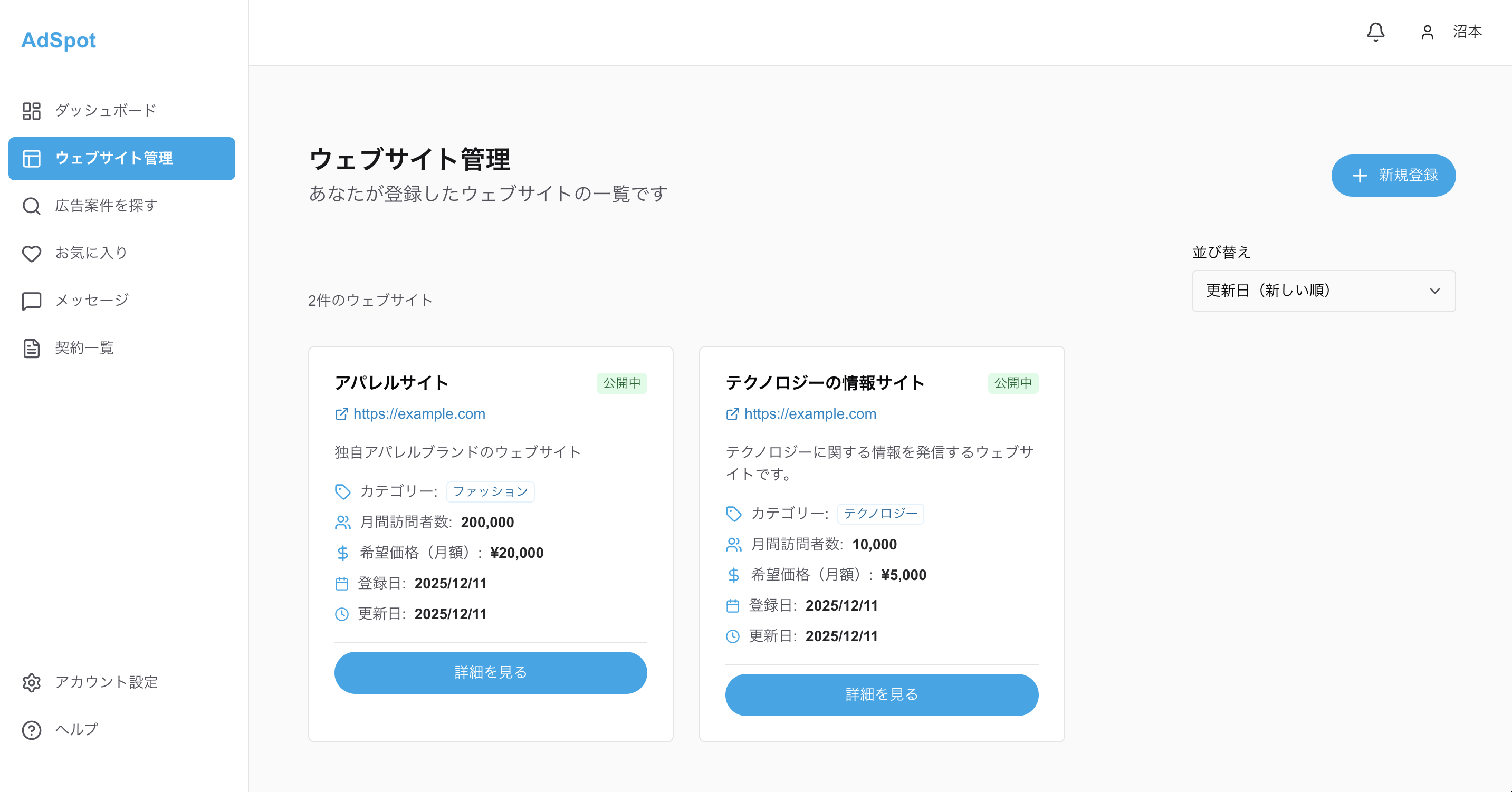This screenshot has width=1512, height=792.
Task: Select the テクノロジー category tag
Action: pos(881,514)
